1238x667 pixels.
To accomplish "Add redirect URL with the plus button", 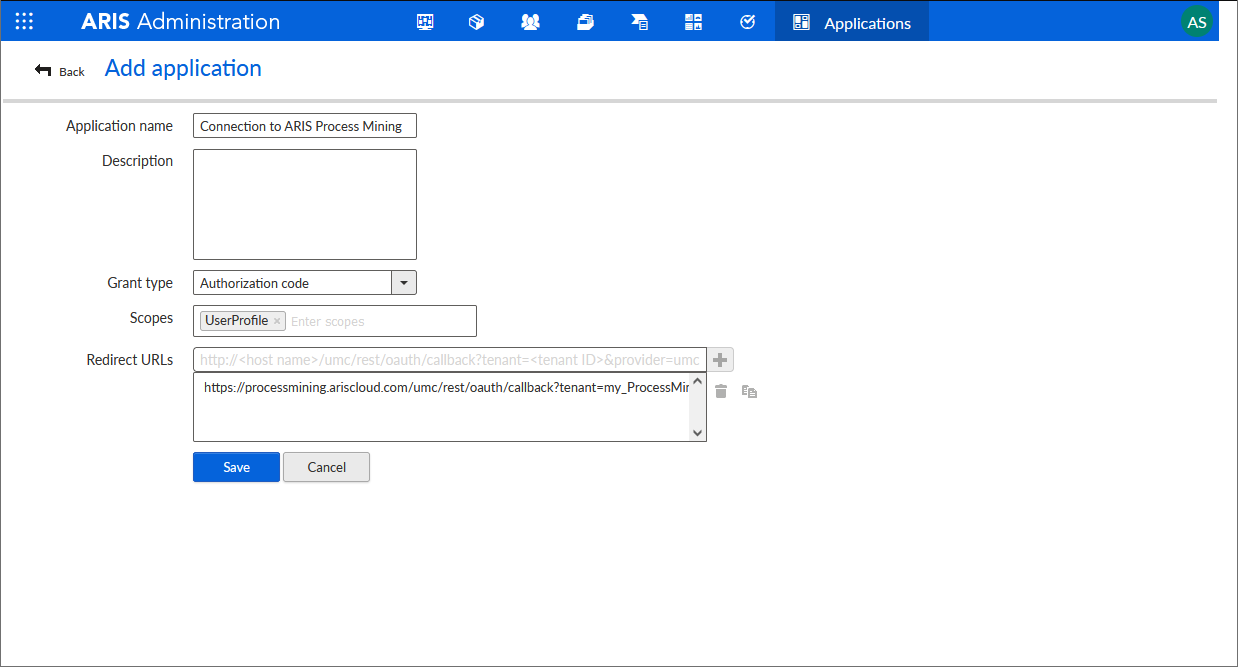I will 720,360.
